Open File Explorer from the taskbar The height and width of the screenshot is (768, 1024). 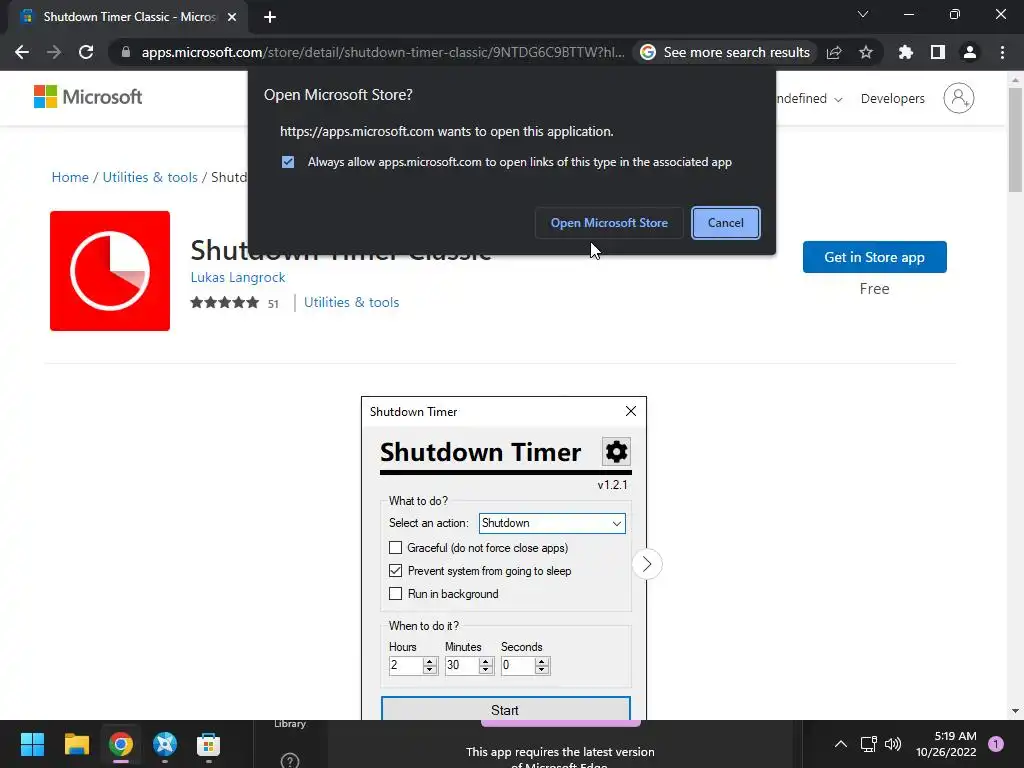coord(76,744)
